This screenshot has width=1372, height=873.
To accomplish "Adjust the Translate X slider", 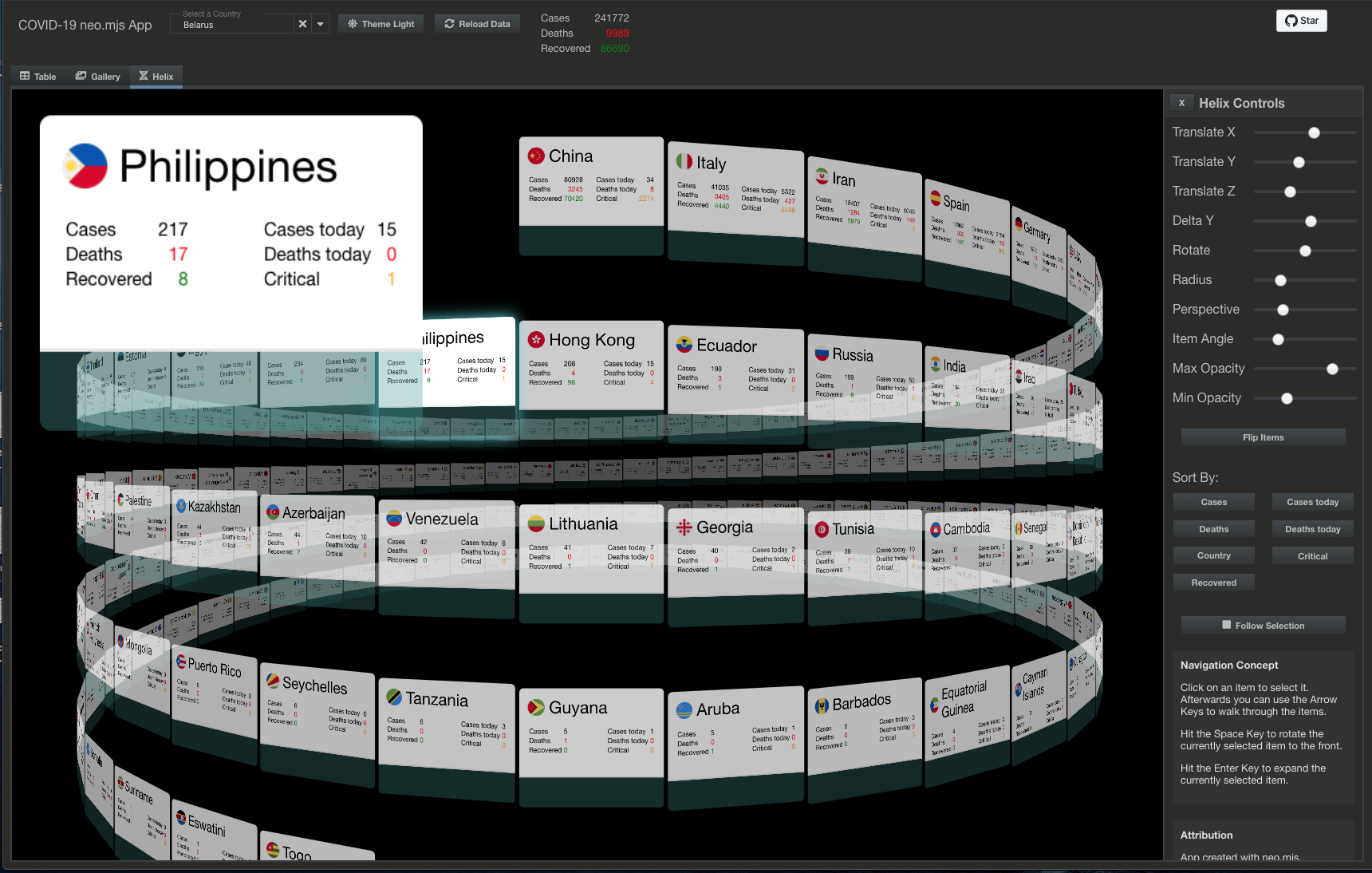I will coord(1305,132).
